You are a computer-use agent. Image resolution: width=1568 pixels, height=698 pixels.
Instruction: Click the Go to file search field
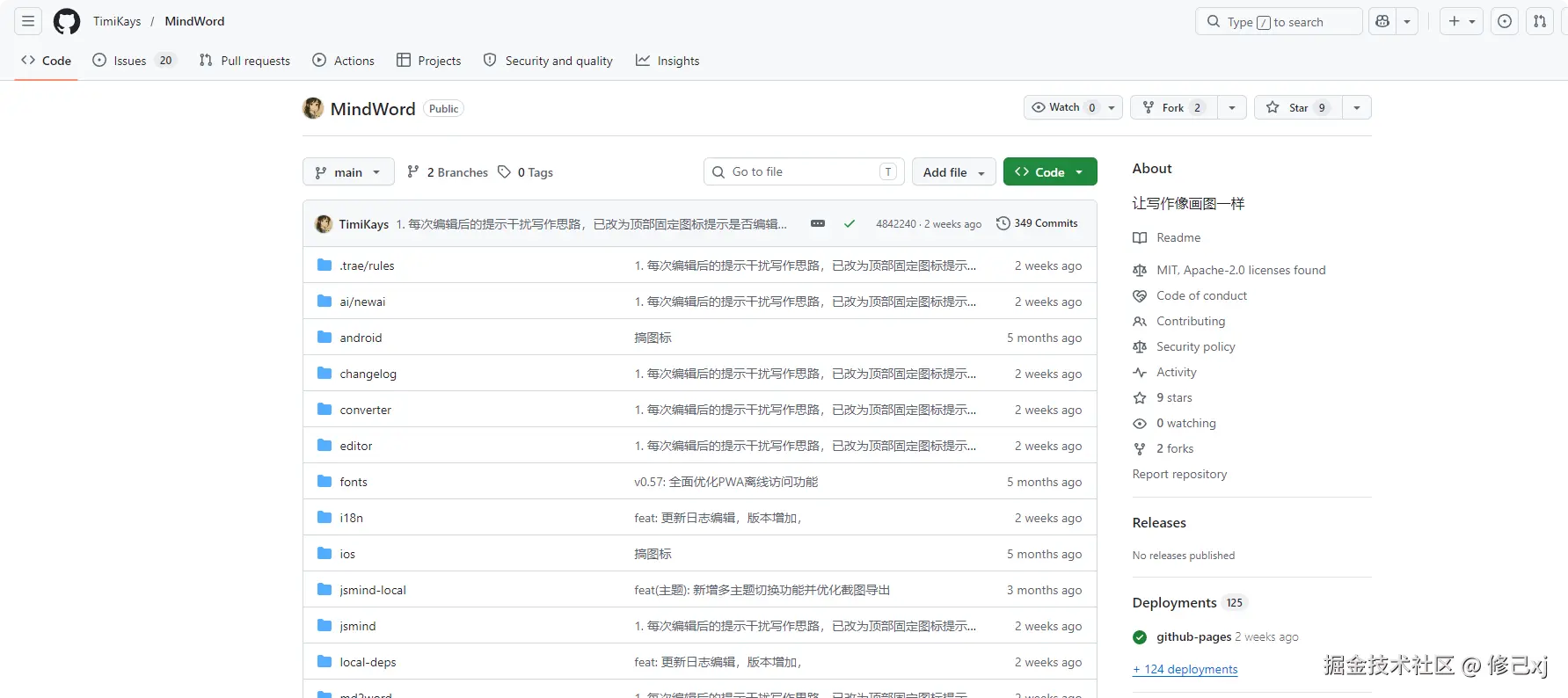(x=804, y=171)
